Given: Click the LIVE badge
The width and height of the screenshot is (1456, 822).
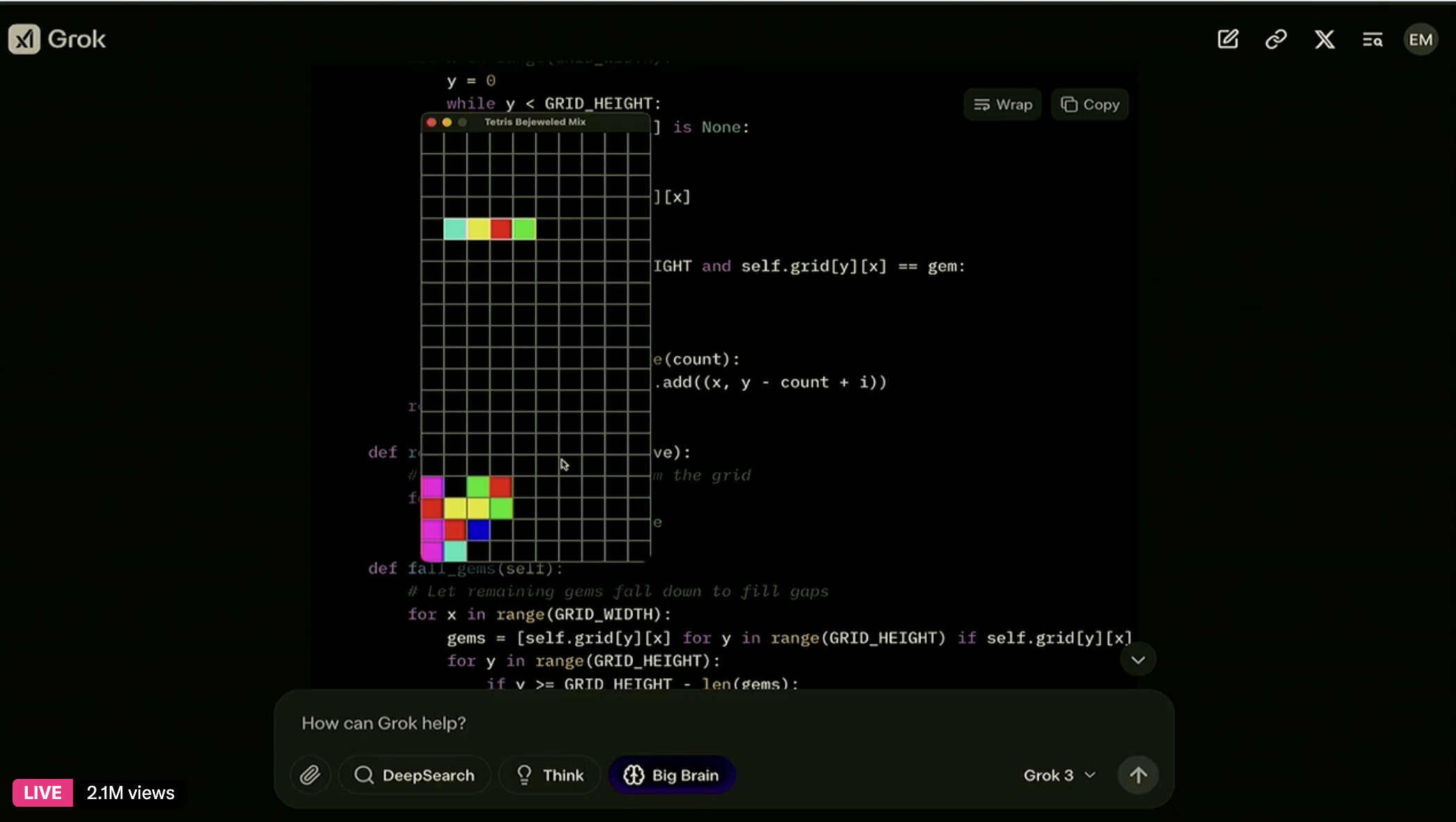Looking at the screenshot, I should (x=42, y=793).
